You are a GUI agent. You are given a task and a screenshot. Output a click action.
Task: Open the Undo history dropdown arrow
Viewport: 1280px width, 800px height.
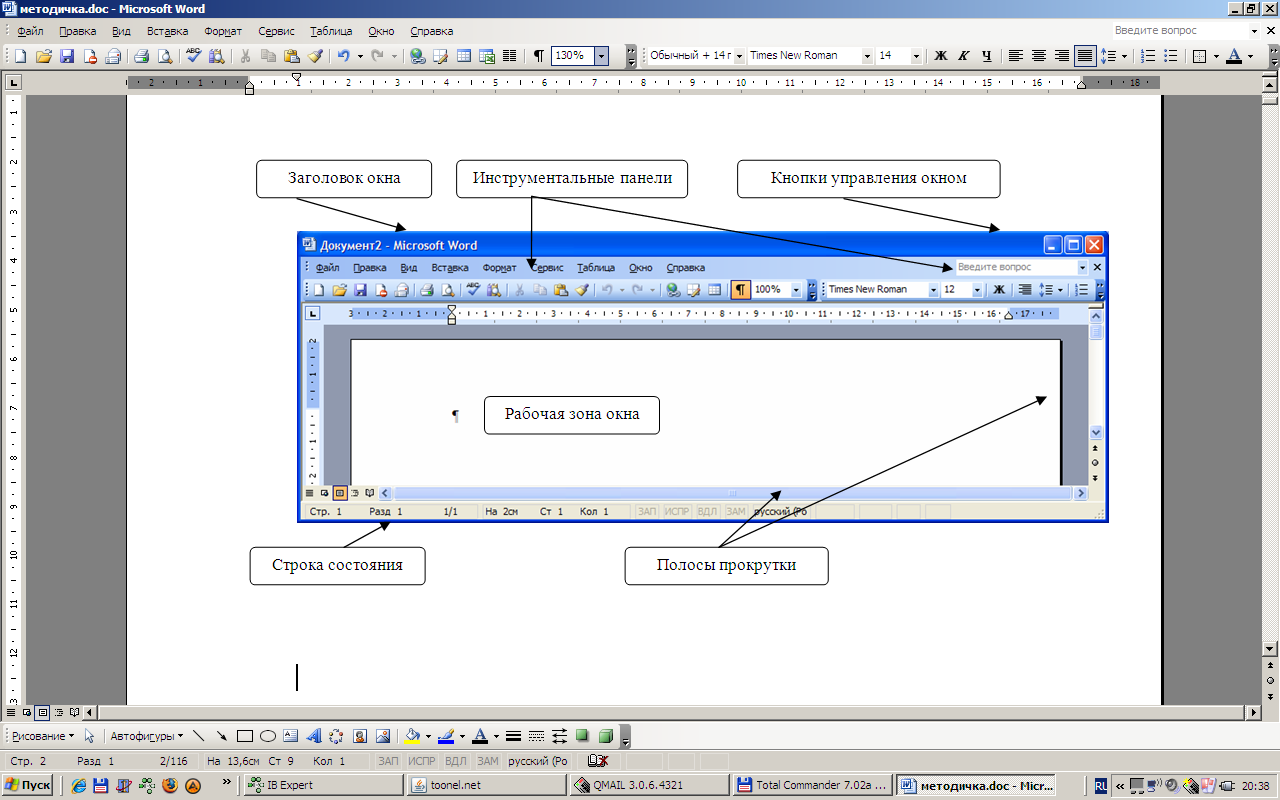tap(359, 56)
